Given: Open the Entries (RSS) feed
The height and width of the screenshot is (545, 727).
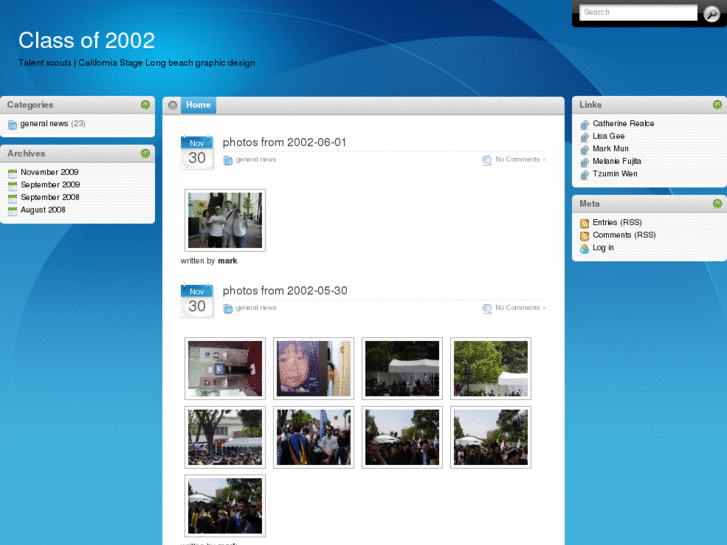Looking at the screenshot, I should (617, 223).
